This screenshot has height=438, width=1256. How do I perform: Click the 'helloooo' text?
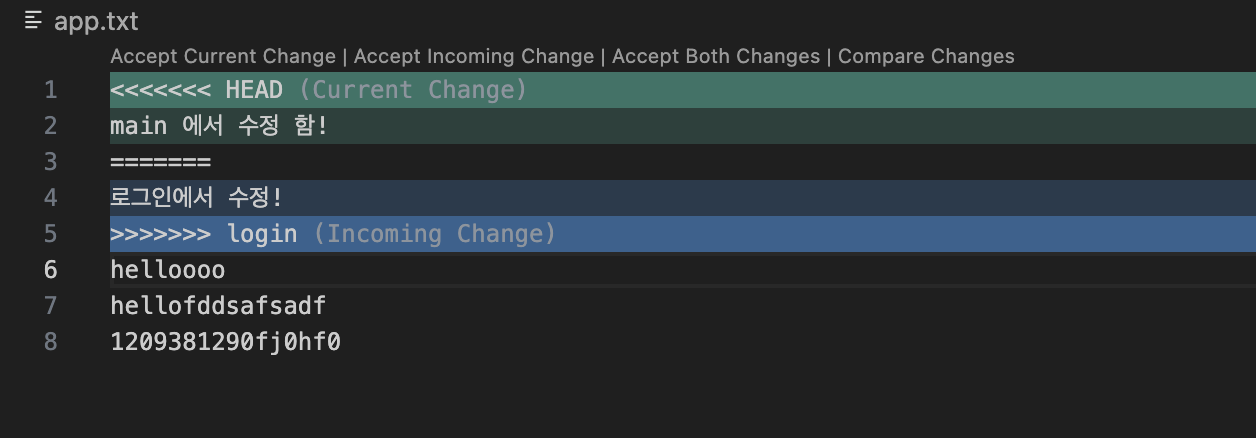coord(168,270)
